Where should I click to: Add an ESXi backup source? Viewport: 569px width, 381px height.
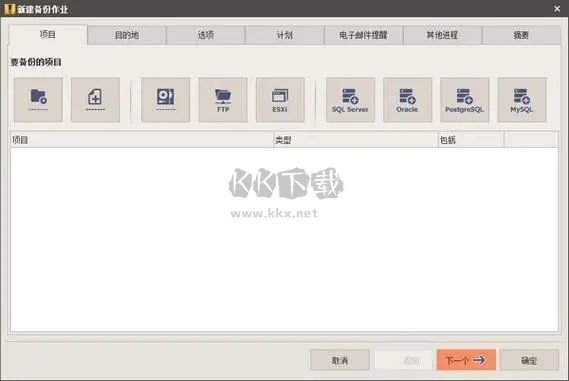click(280, 100)
